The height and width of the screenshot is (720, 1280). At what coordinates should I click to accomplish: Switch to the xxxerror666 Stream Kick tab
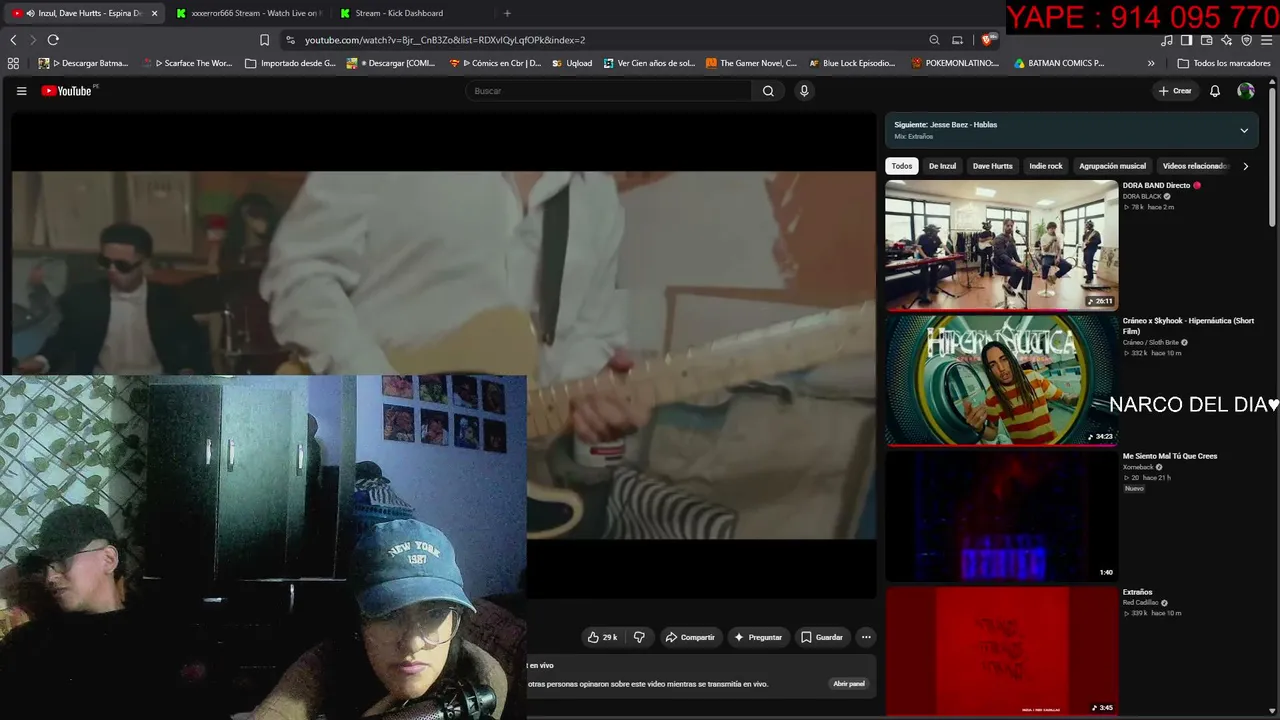pyautogui.click(x=247, y=13)
